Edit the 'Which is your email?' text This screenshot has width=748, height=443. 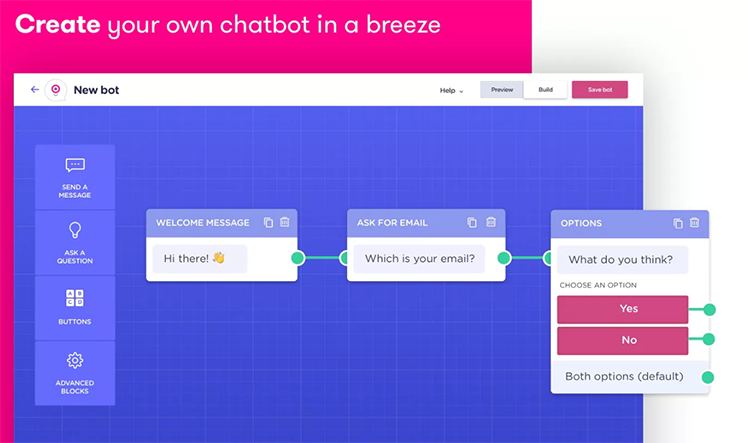[419, 258]
